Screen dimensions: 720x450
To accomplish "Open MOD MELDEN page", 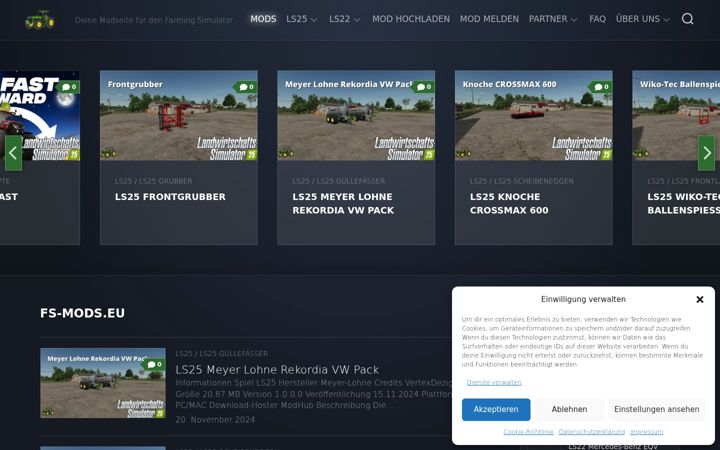I will click(489, 19).
